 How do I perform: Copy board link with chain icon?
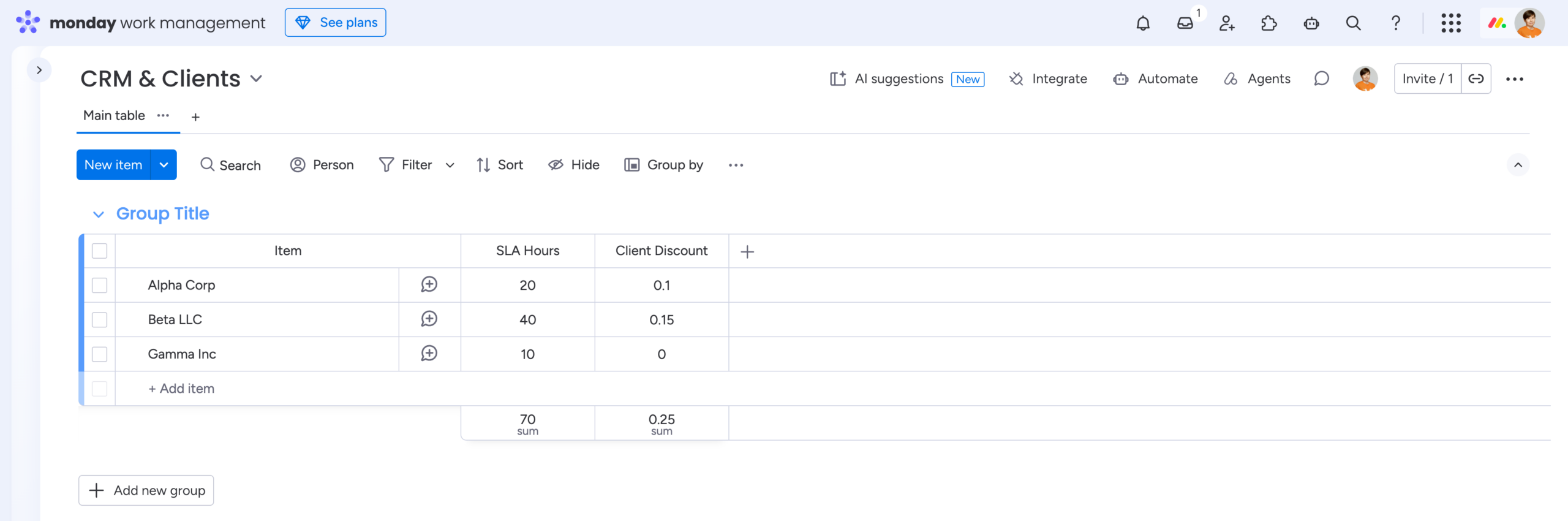tap(1476, 78)
